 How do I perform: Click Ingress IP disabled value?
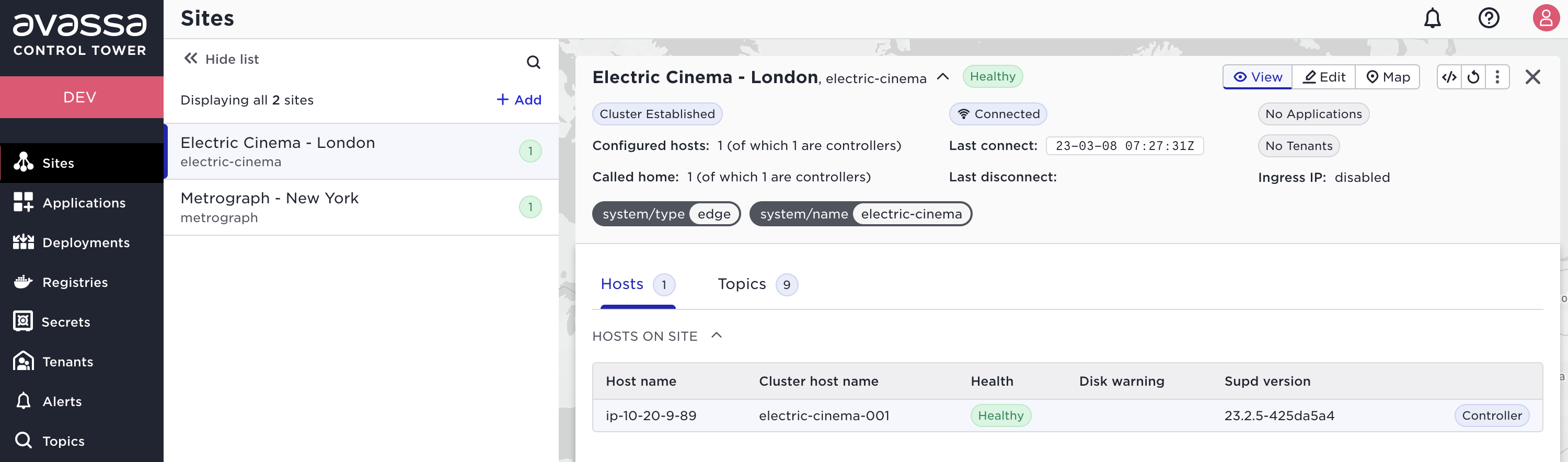[x=1362, y=177]
